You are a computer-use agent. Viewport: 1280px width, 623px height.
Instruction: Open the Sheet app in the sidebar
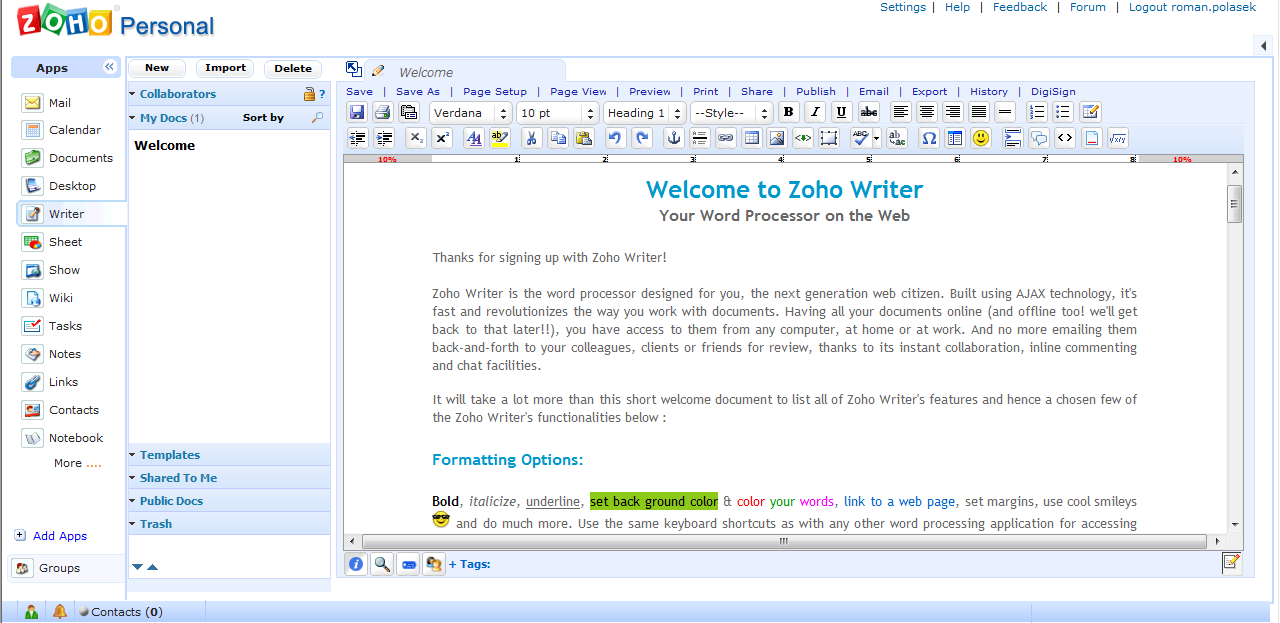[66, 242]
